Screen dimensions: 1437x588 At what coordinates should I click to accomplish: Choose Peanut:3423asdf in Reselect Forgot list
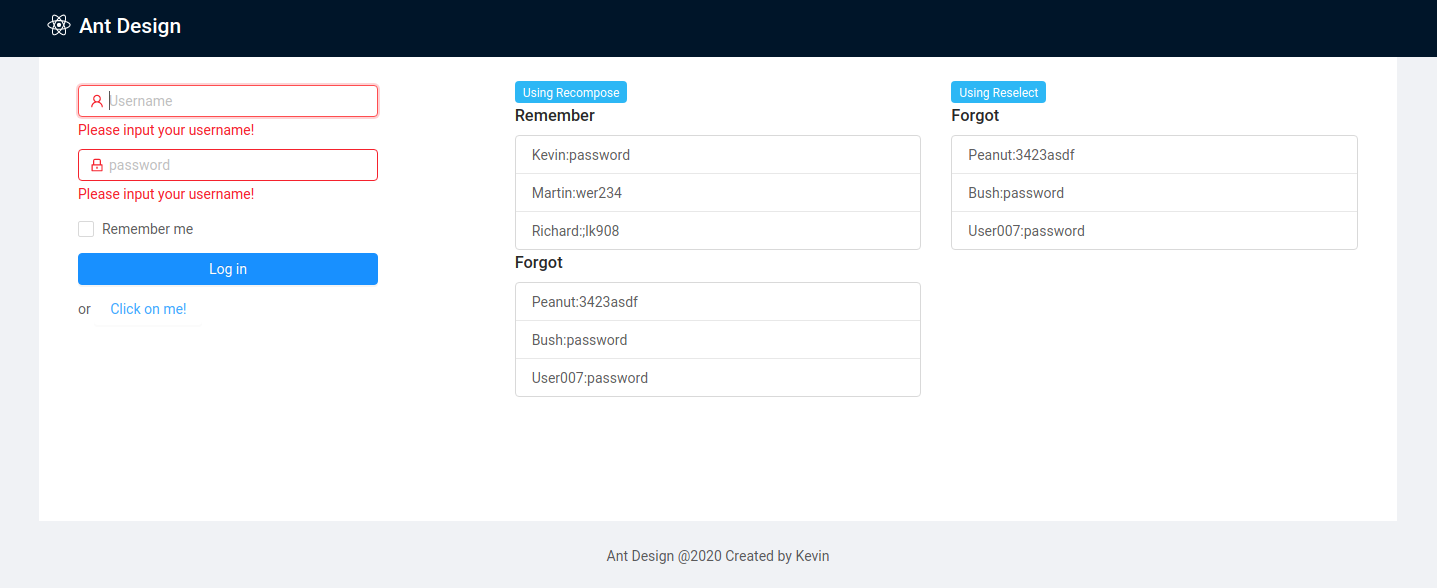[x=1154, y=155]
